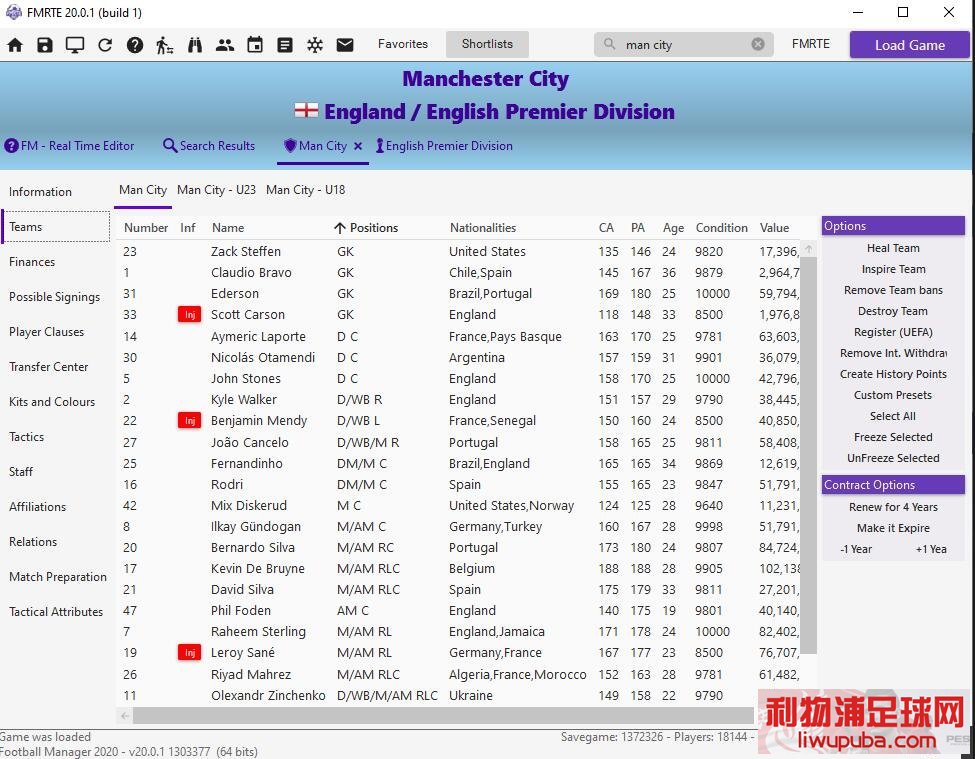Open the bug-shaped toolbar icon
The height and width of the screenshot is (759, 975).
pos(315,45)
